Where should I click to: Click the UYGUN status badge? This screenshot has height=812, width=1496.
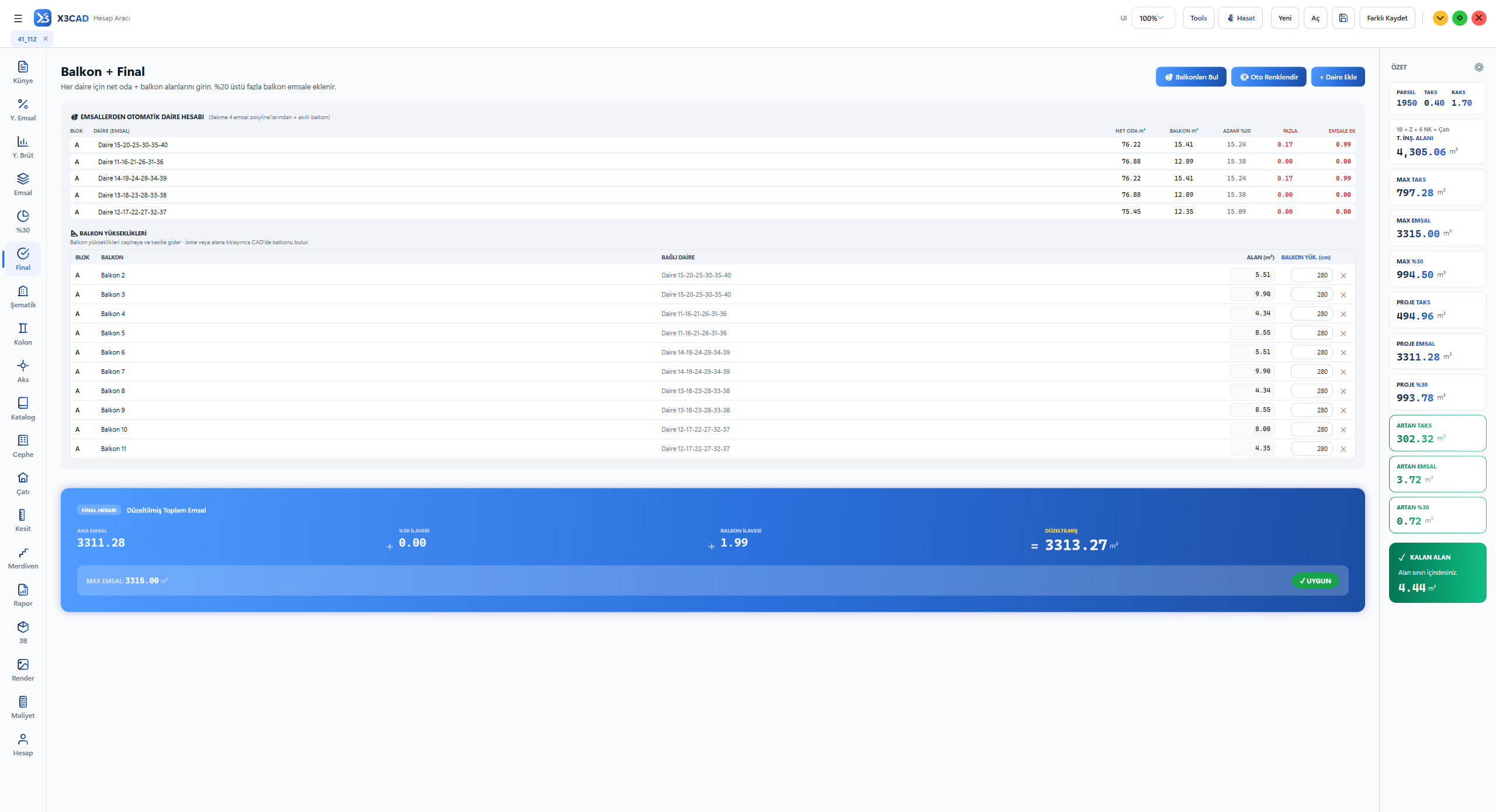1315,581
